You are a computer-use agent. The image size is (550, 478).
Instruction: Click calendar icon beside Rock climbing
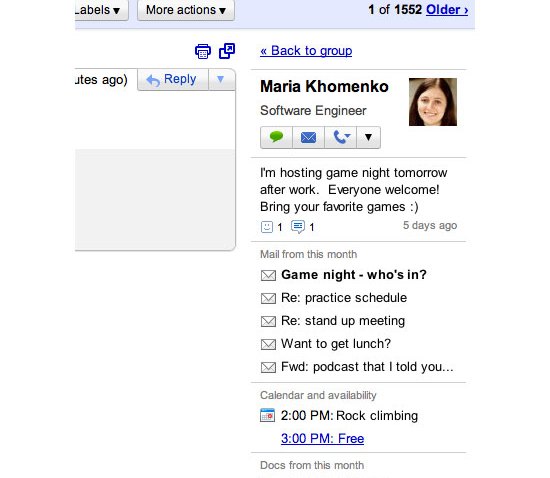point(268,416)
